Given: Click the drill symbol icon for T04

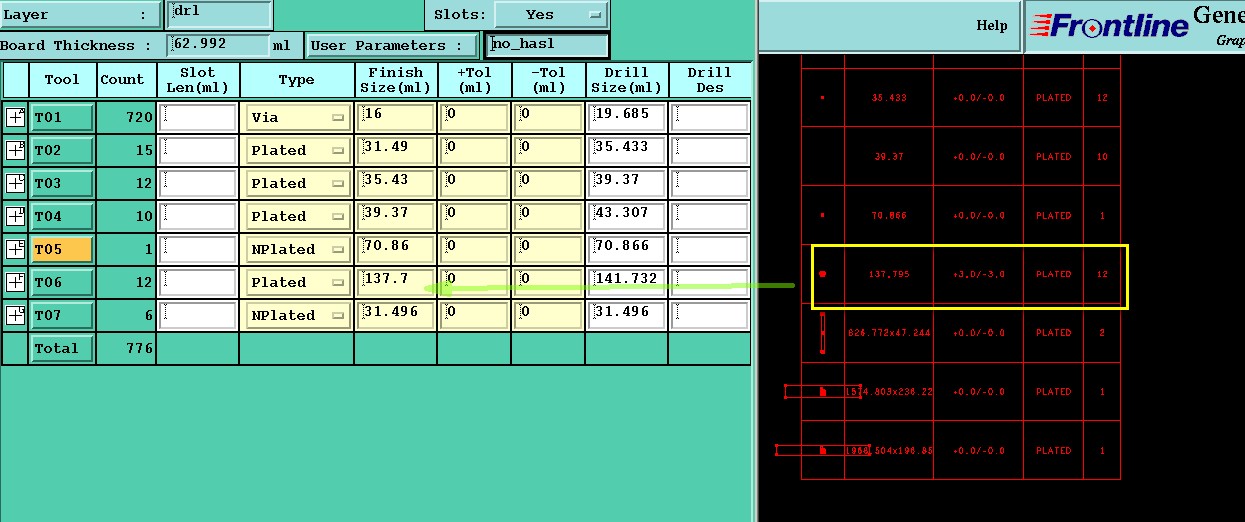Looking at the screenshot, I should click(x=15, y=216).
